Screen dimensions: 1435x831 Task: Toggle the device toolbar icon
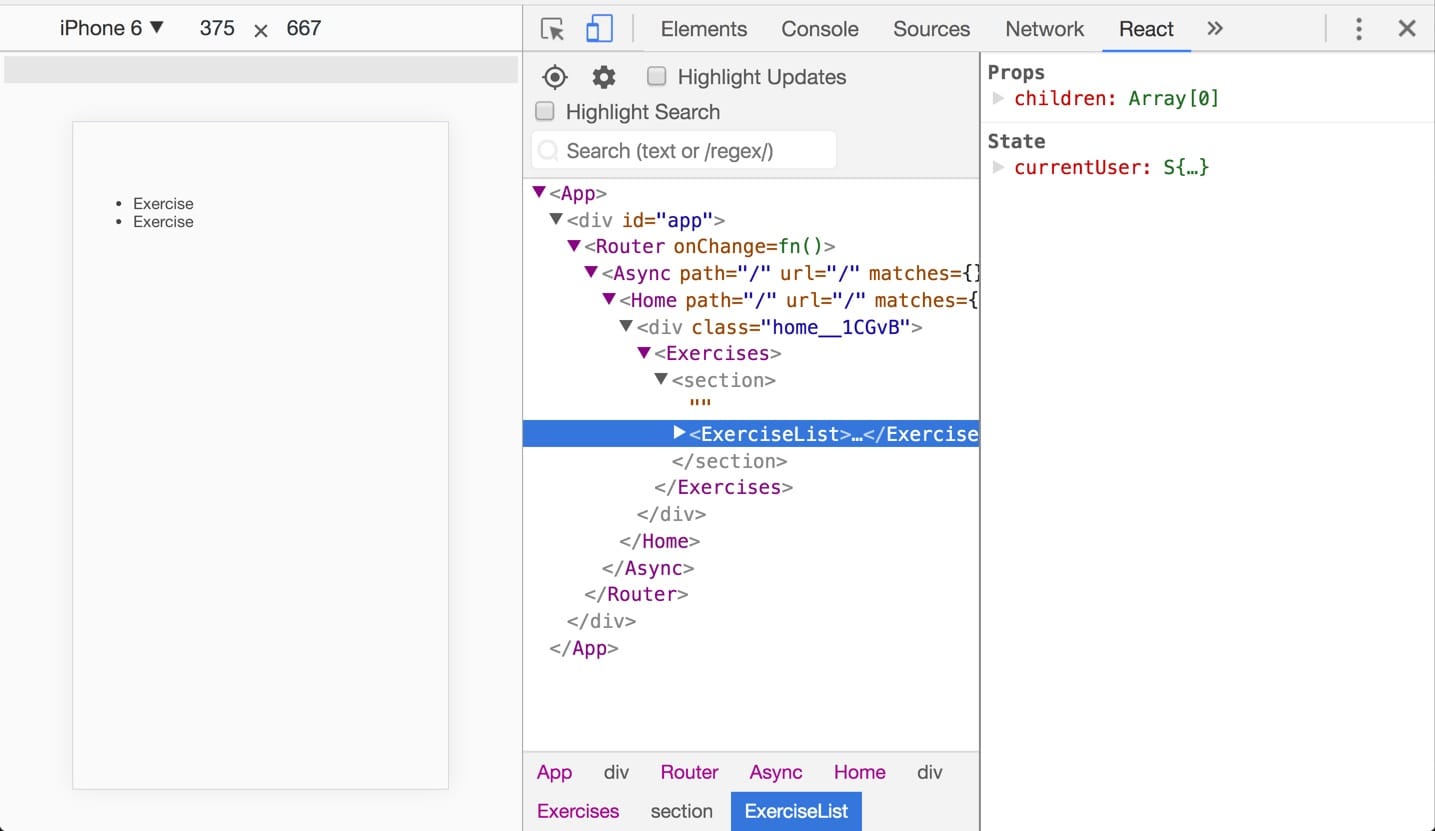(599, 29)
